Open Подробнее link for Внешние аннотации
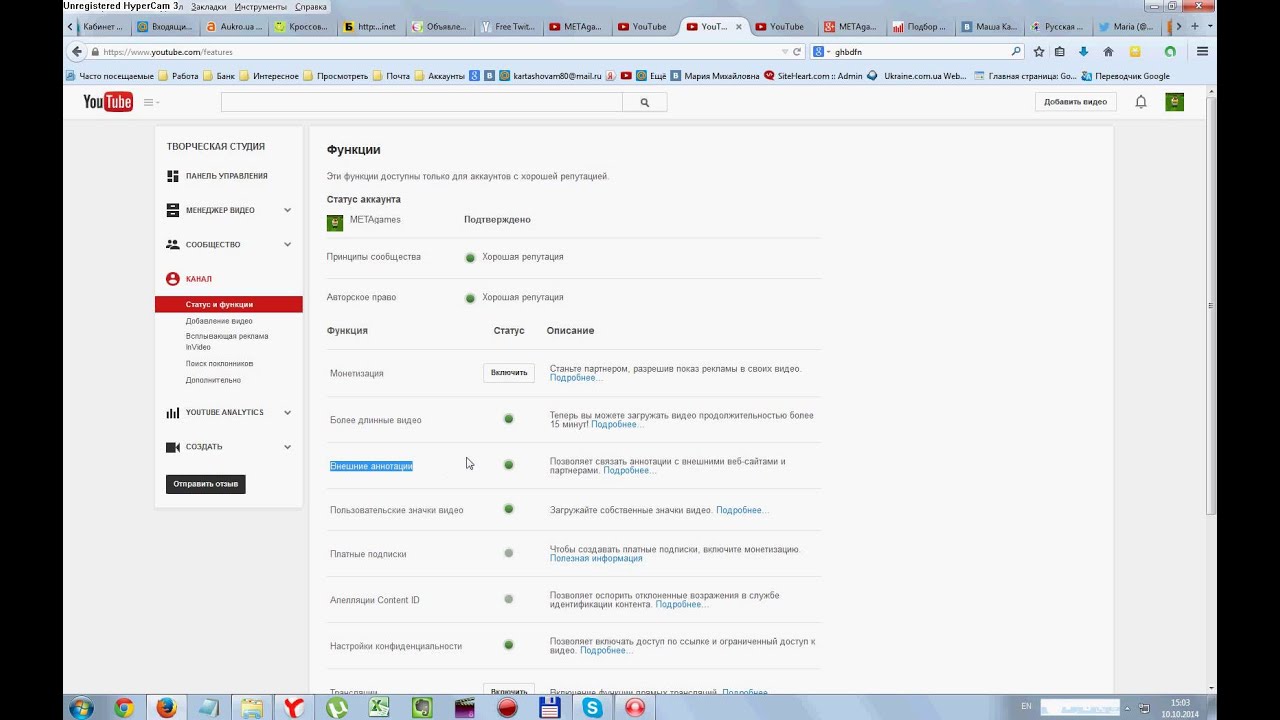This screenshot has height=720, width=1280. coord(630,471)
